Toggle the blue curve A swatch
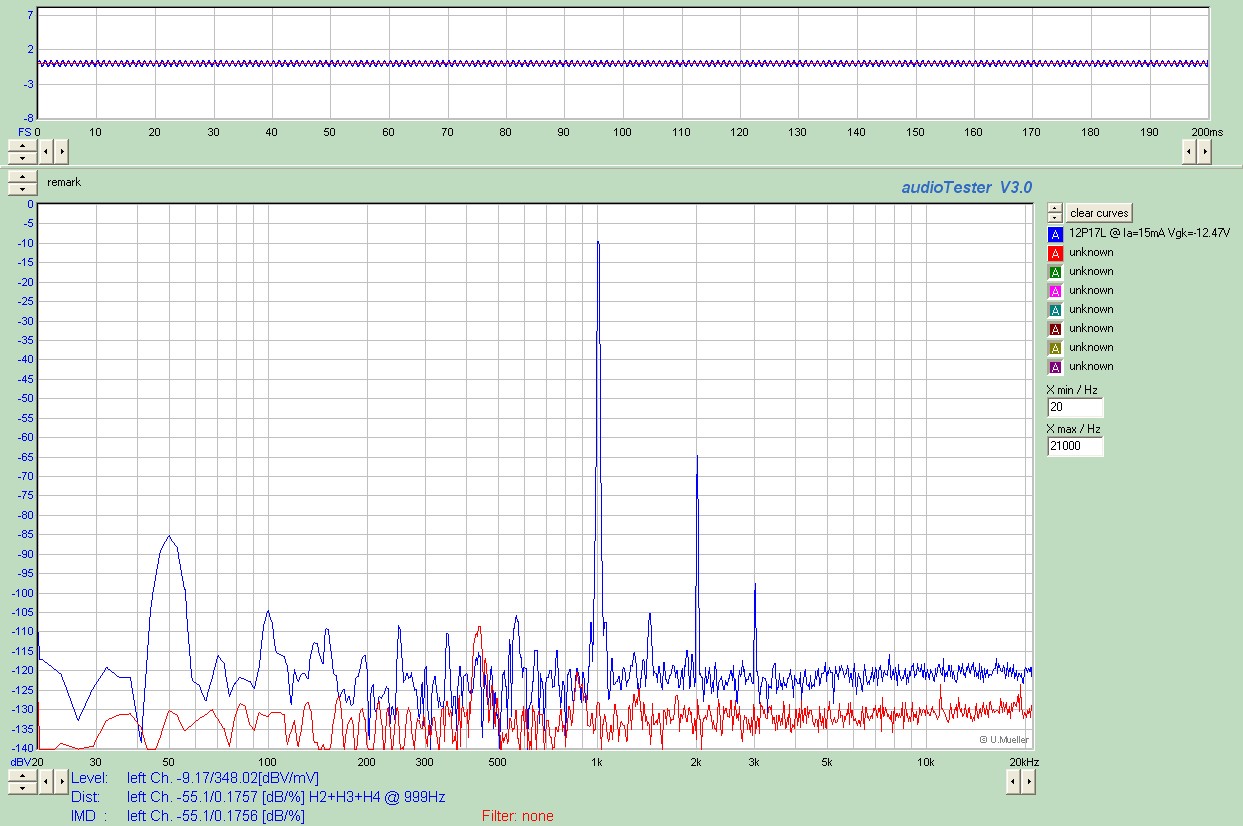1243x826 pixels. [x=1054, y=234]
